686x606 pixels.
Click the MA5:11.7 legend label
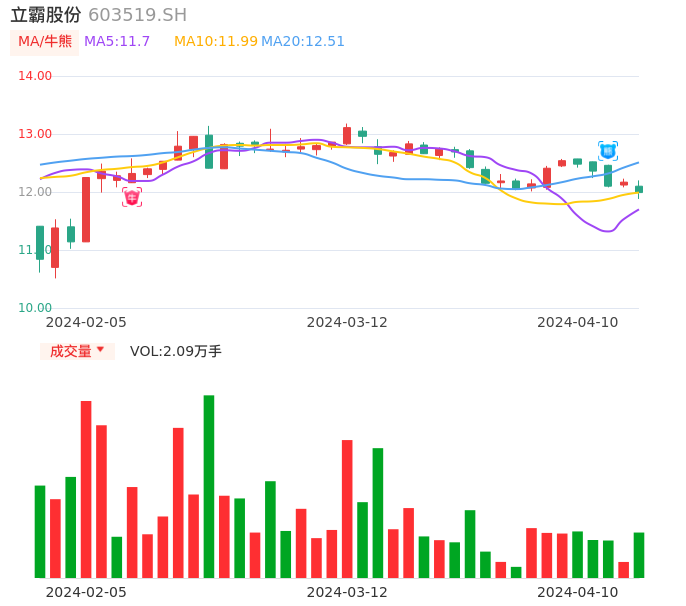tap(117, 42)
